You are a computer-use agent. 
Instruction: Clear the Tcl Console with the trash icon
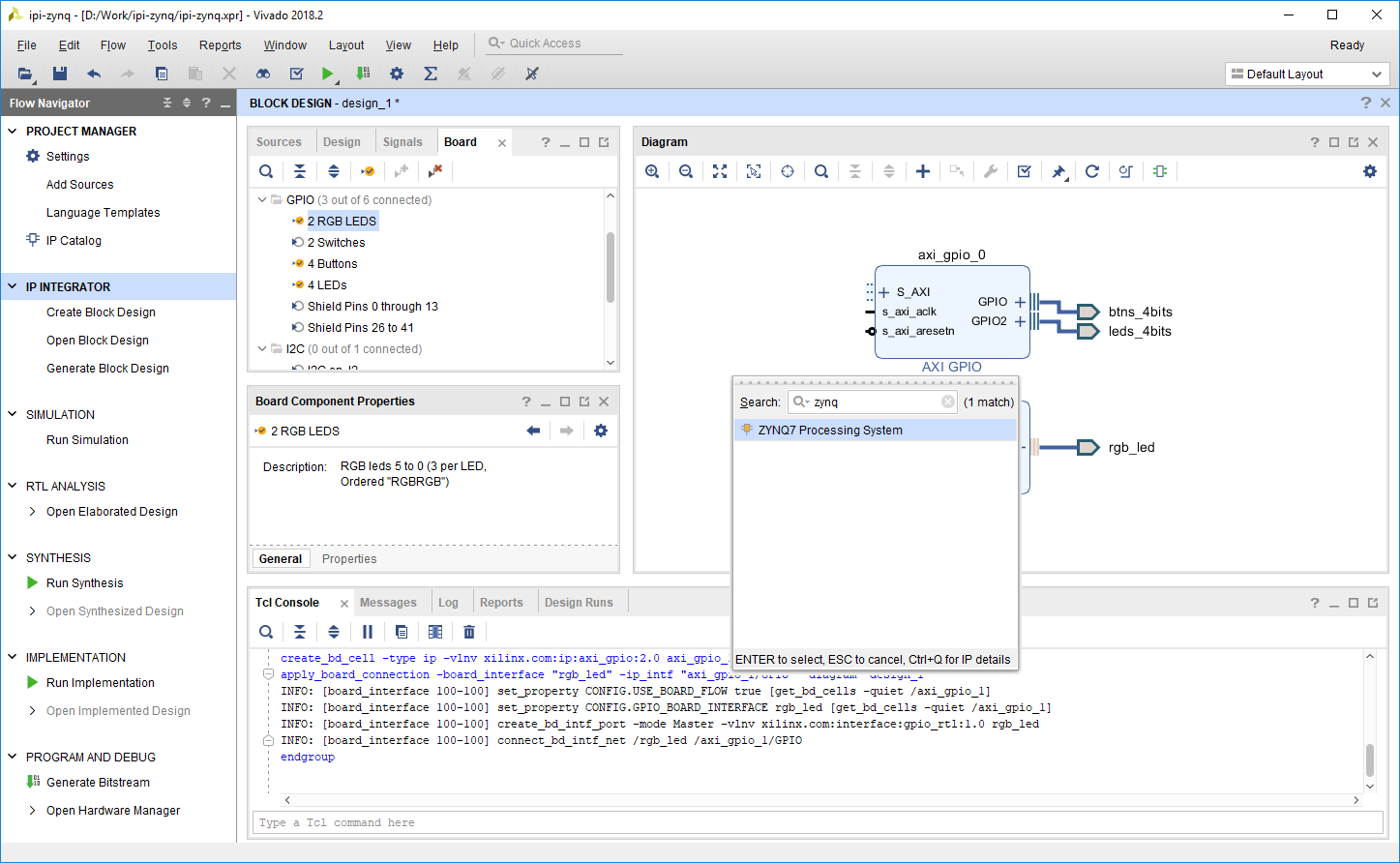coord(469,632)
